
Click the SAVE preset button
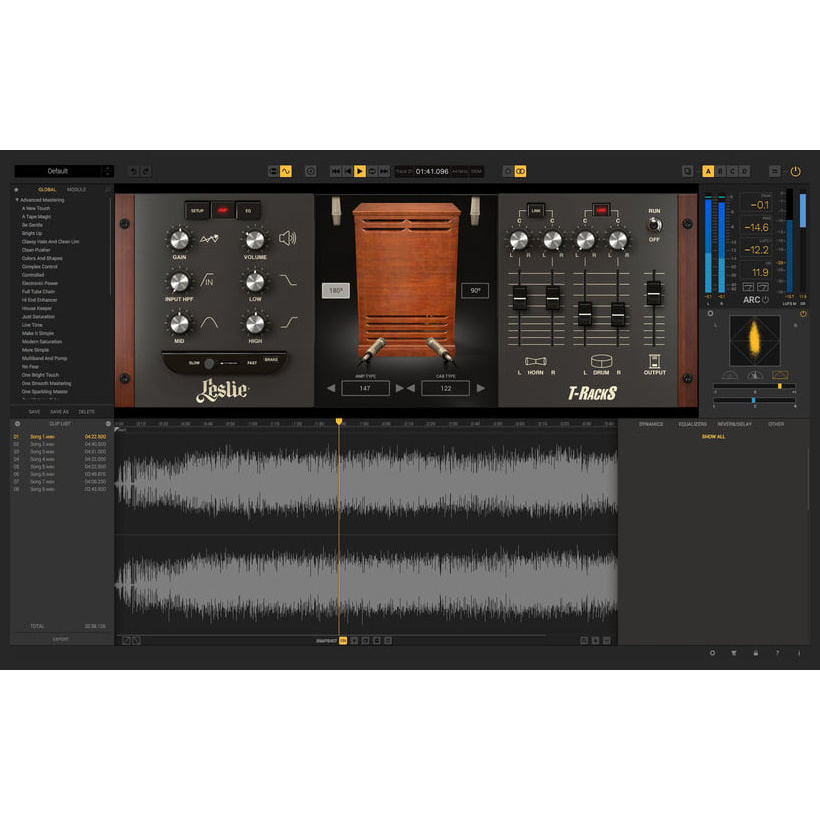coord(35,412)
